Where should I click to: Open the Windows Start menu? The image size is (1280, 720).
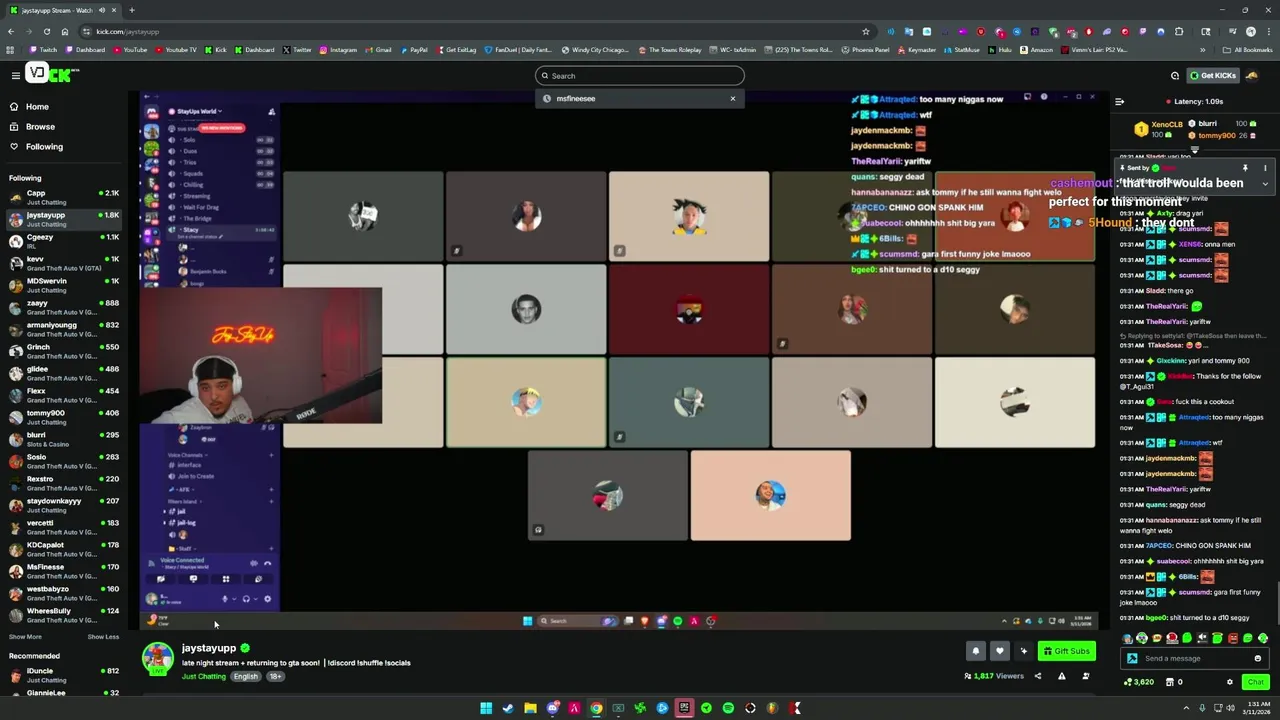[x=486, y=708]
